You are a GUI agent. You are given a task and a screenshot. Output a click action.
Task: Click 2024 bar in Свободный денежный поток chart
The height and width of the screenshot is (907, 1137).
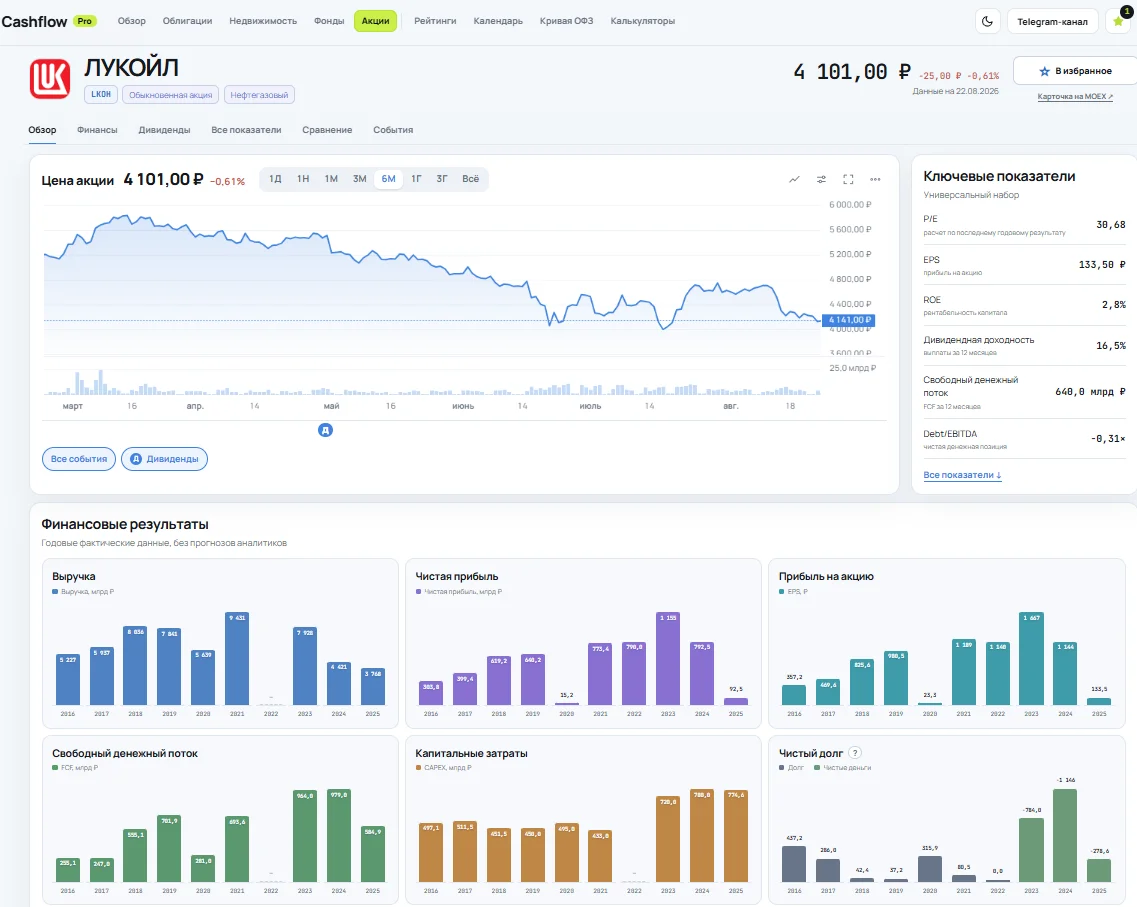point(339,835)
